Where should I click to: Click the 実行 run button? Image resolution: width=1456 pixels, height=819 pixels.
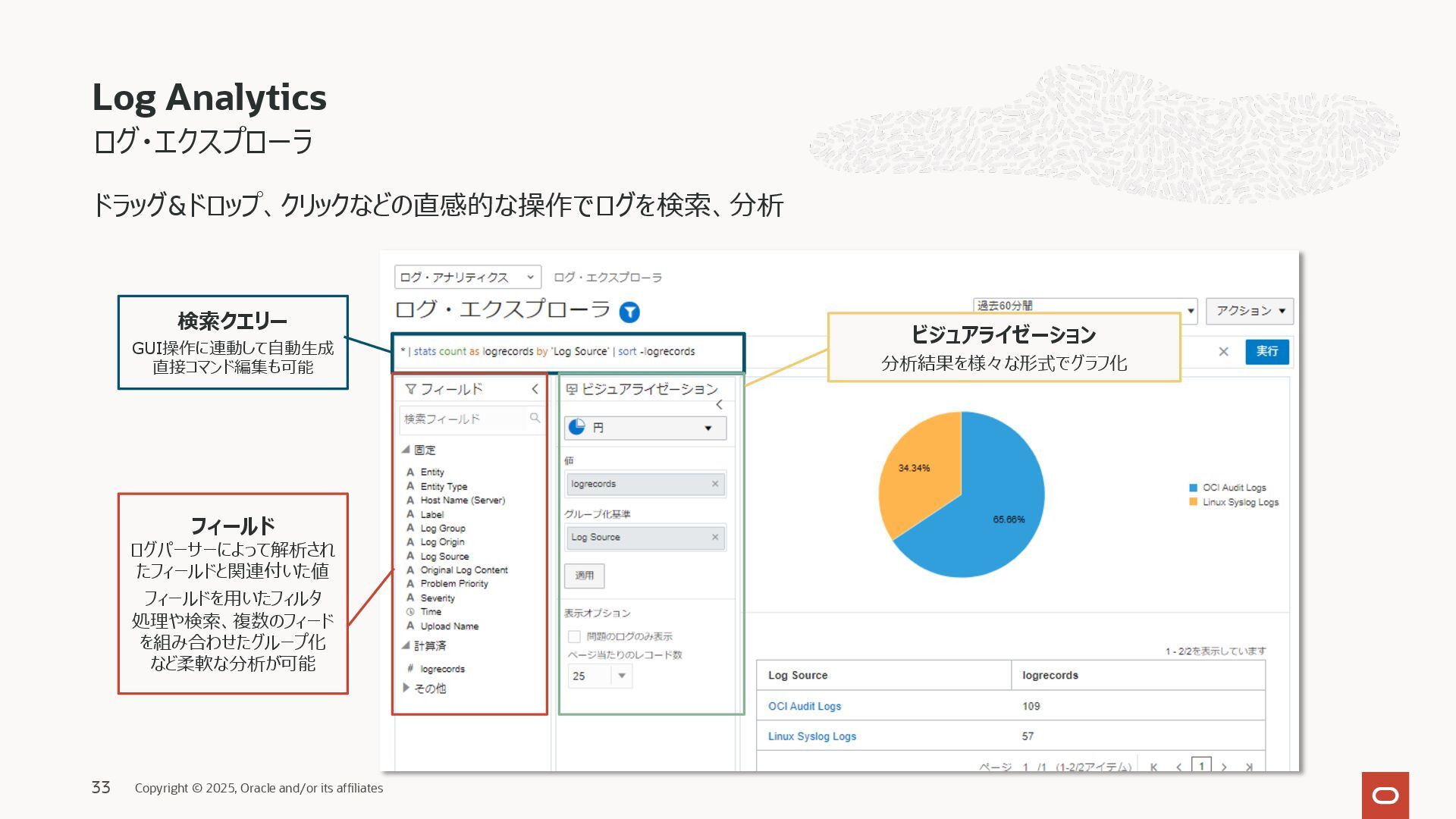pos(1267,351)
